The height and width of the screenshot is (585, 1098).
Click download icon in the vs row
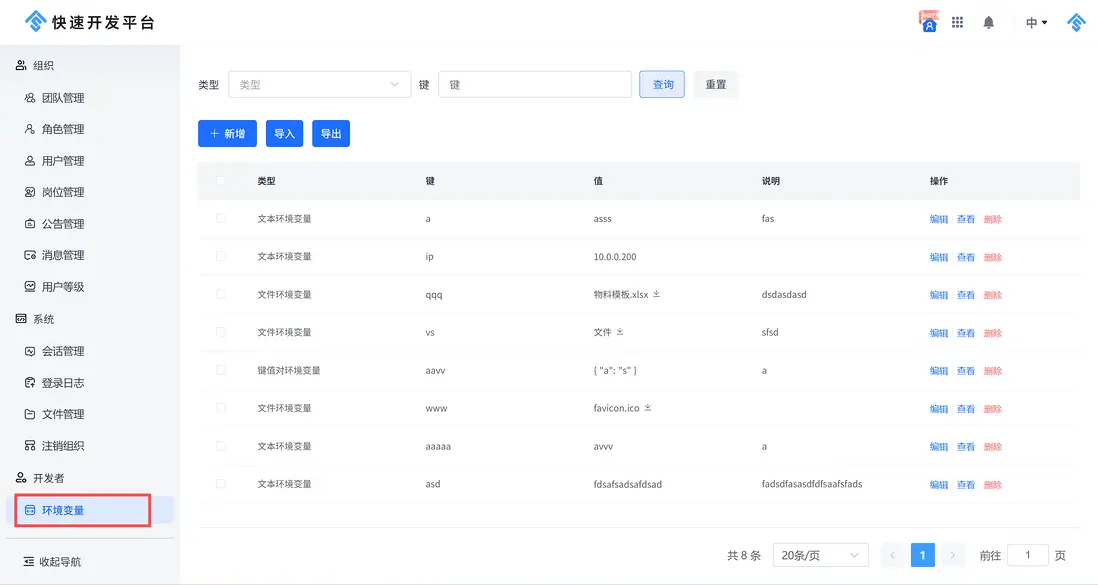tap(620, 332)
